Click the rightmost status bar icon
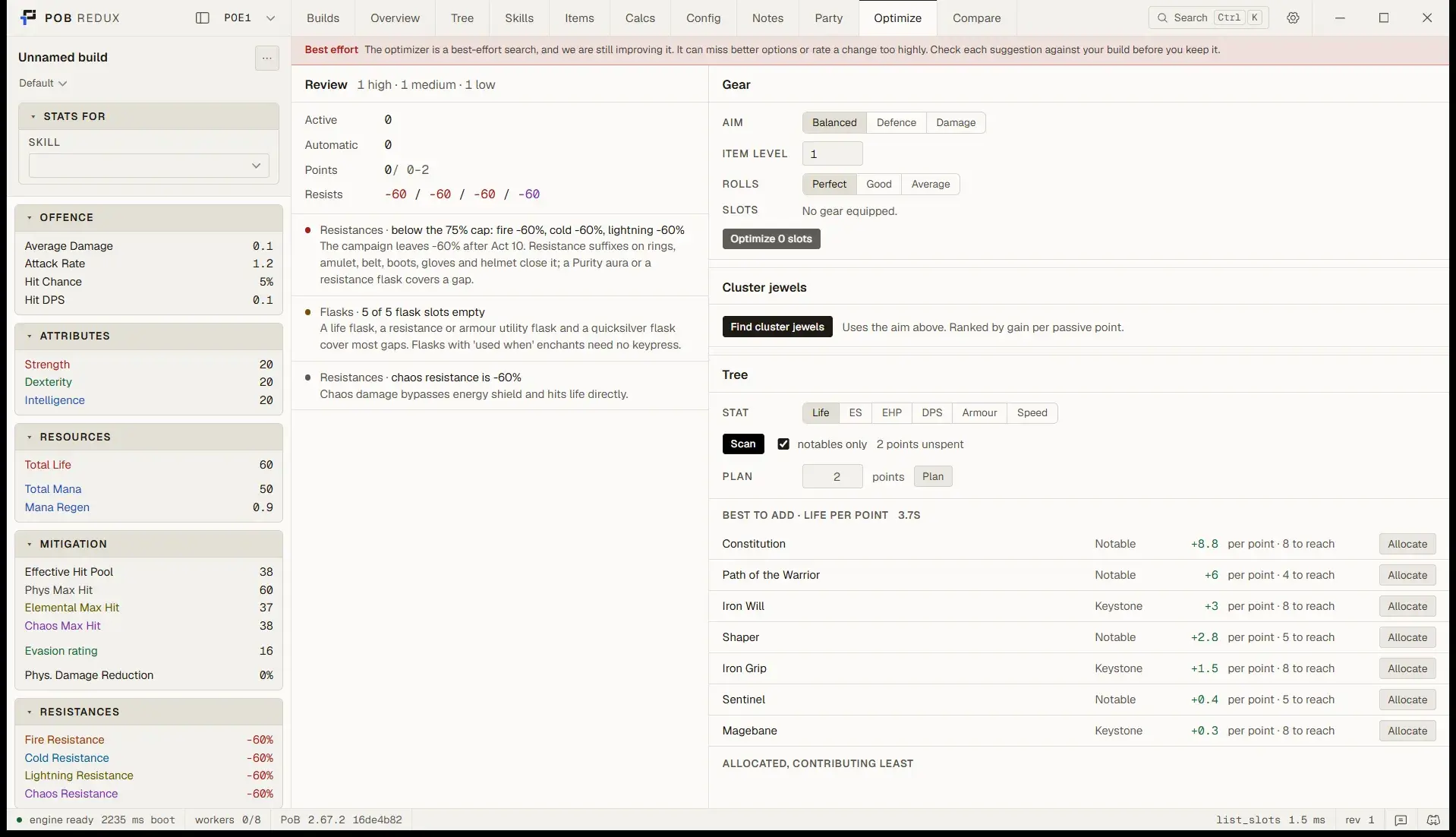Screen dimensions: 1456x837 [x=1433, y=820]
